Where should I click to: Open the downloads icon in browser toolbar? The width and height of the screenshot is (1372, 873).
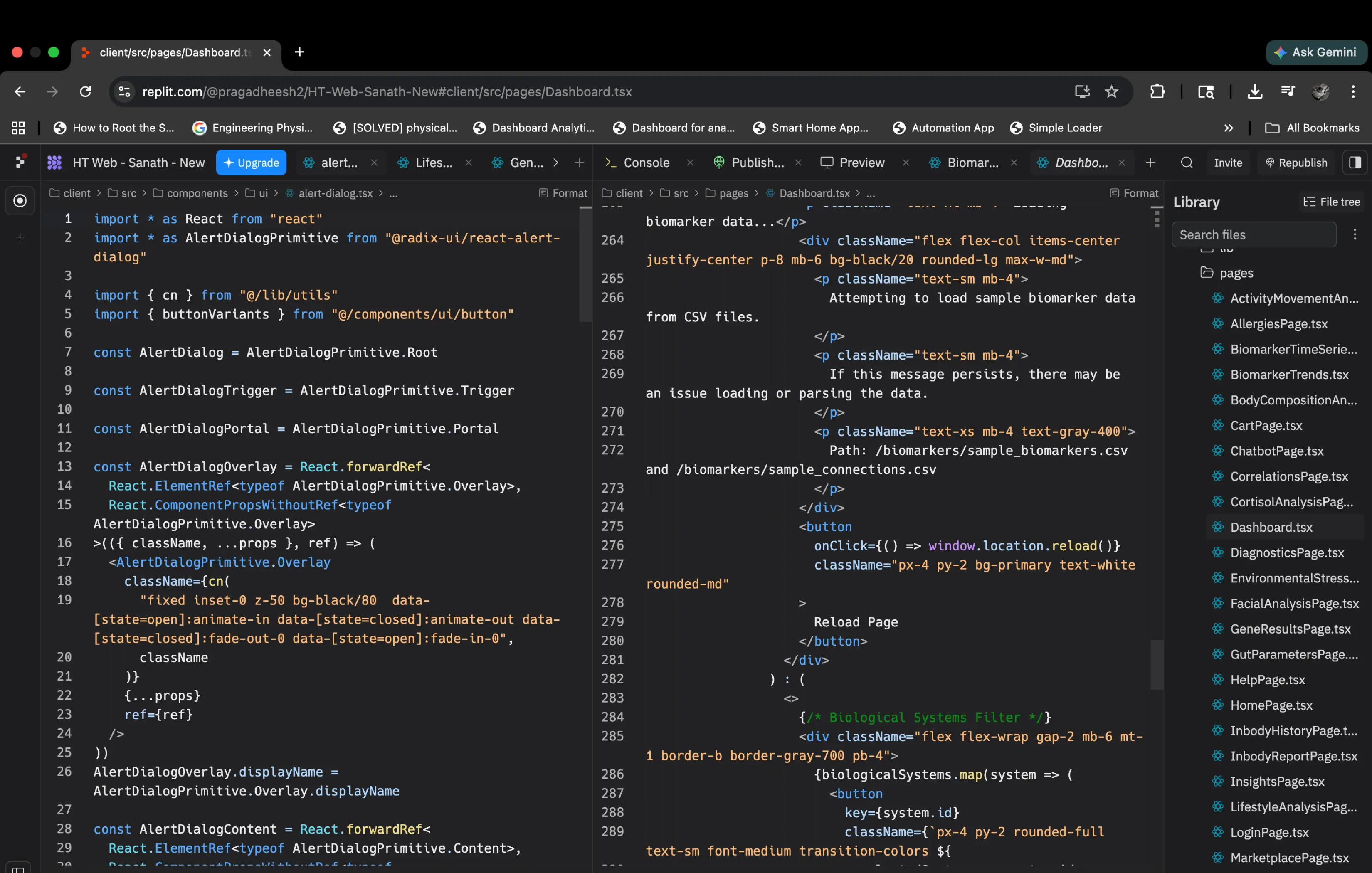[x=1254, y=92]
